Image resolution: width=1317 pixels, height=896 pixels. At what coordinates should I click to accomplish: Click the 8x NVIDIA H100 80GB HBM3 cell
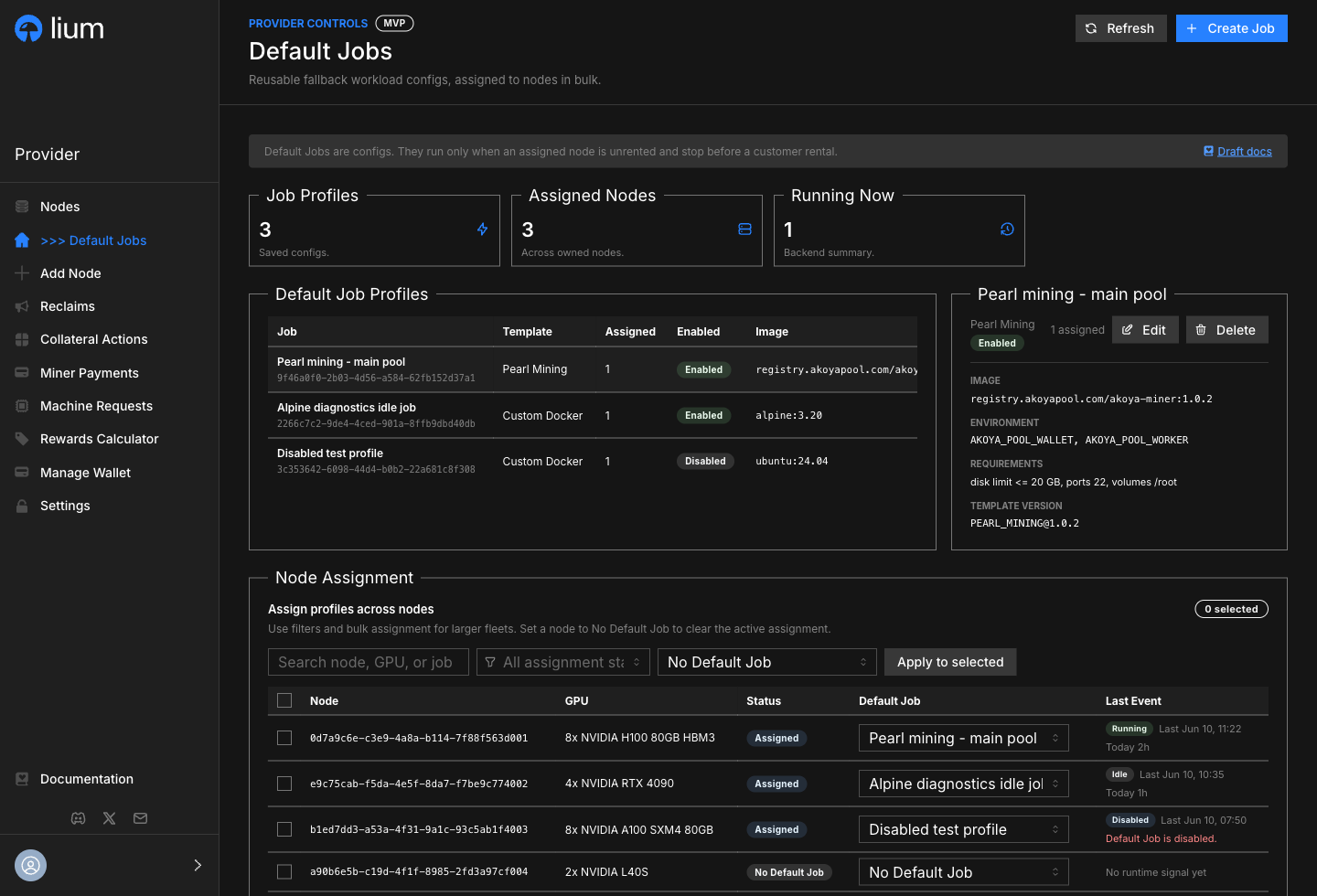pyautogui.click(x=640, y=738)
